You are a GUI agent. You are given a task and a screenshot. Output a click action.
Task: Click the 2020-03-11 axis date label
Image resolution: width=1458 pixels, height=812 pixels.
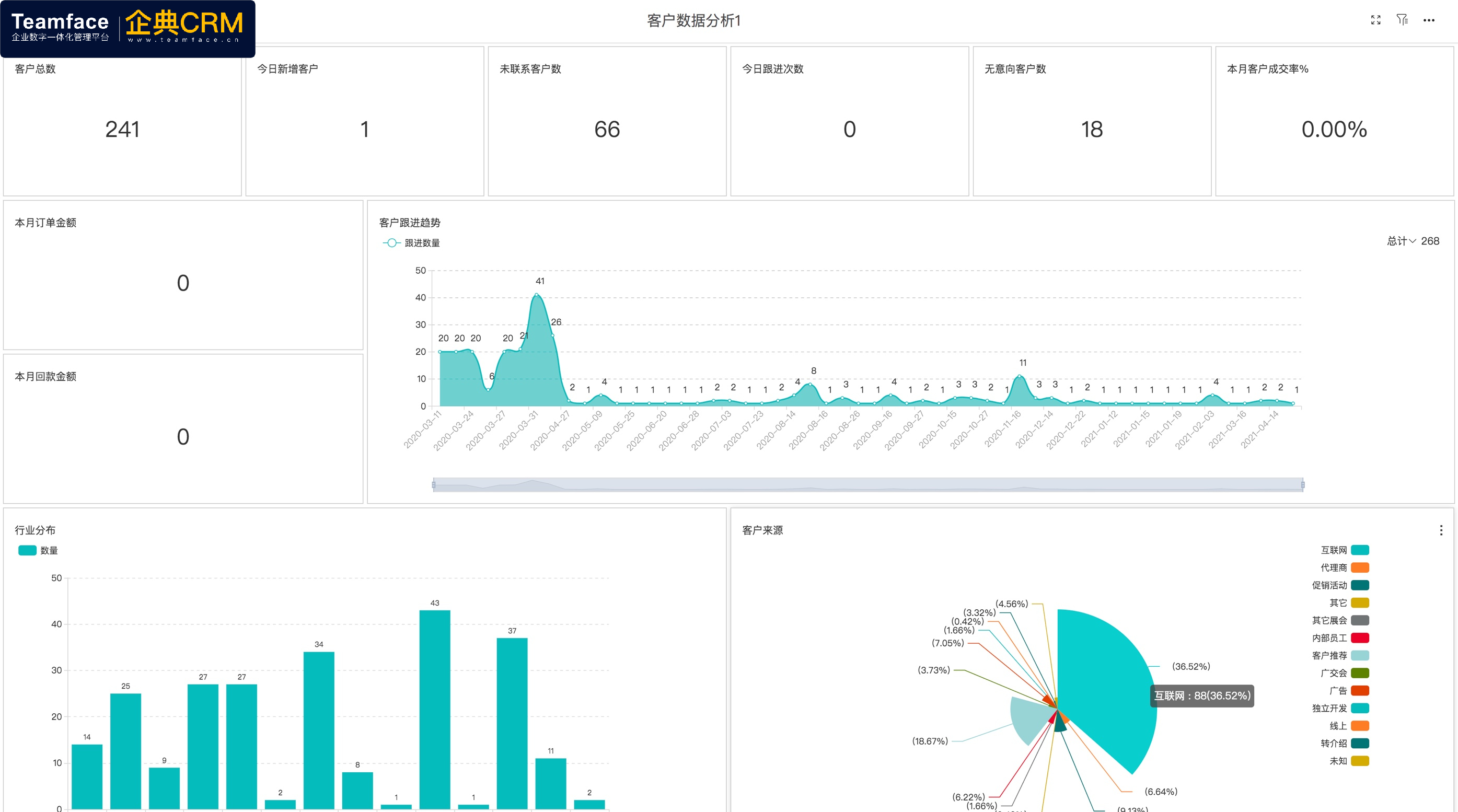(x=422, y=430)
